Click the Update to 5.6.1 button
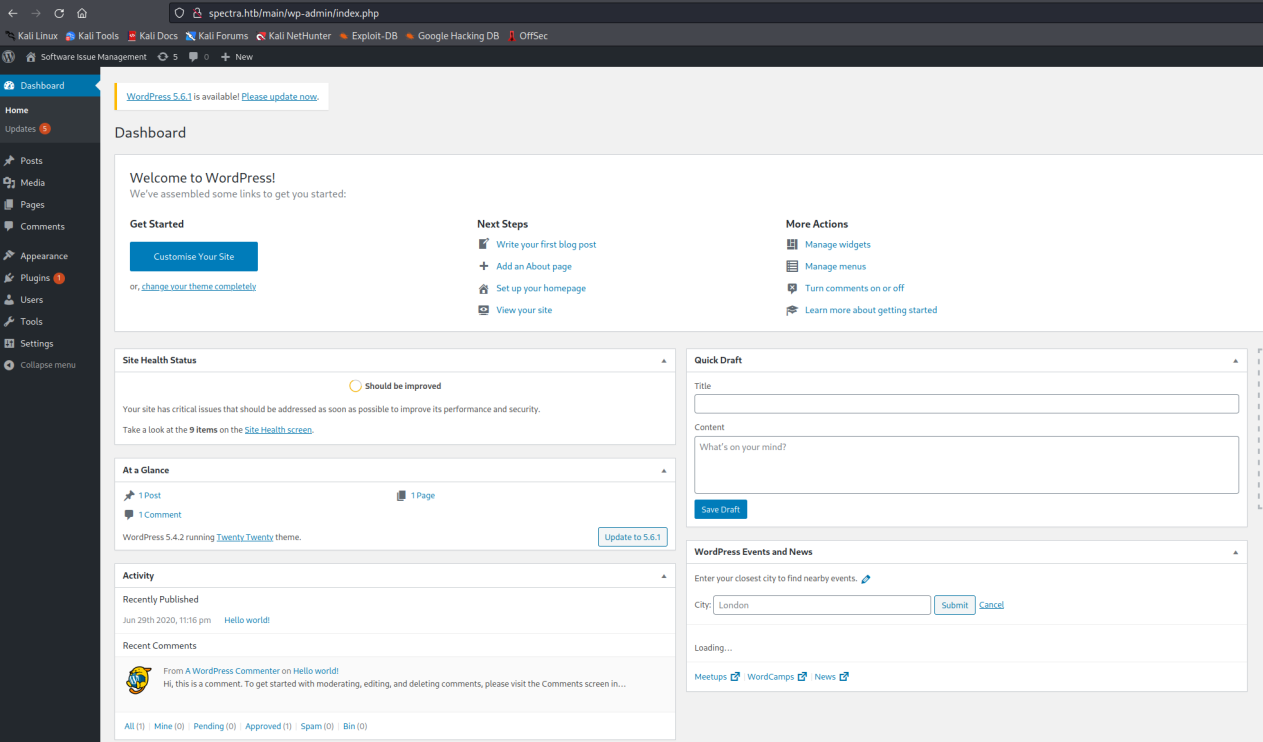Image resolution: width=1263 pixels, height=742 pixels. click(632, 537)
